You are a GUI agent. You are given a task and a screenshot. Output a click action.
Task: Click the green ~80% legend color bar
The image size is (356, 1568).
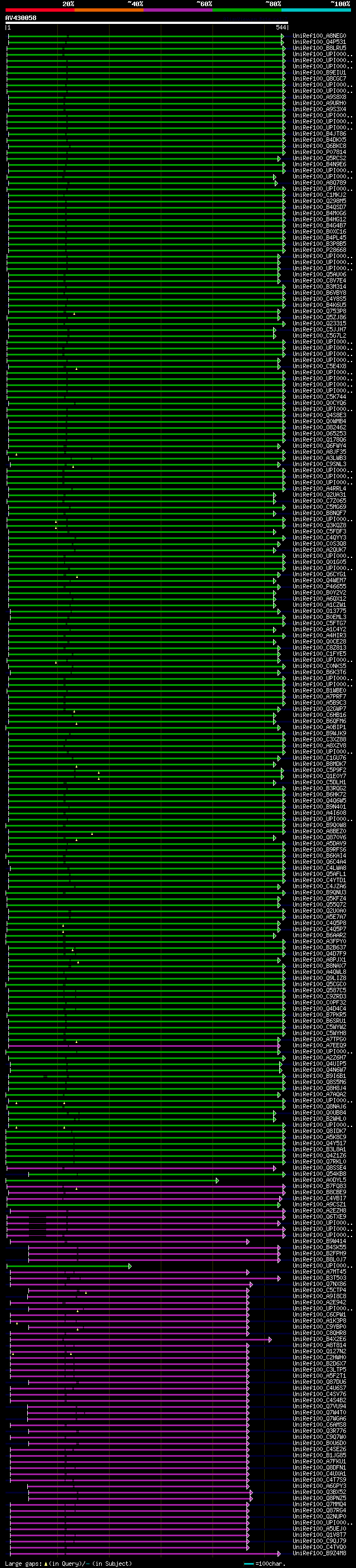coord(246,10)
